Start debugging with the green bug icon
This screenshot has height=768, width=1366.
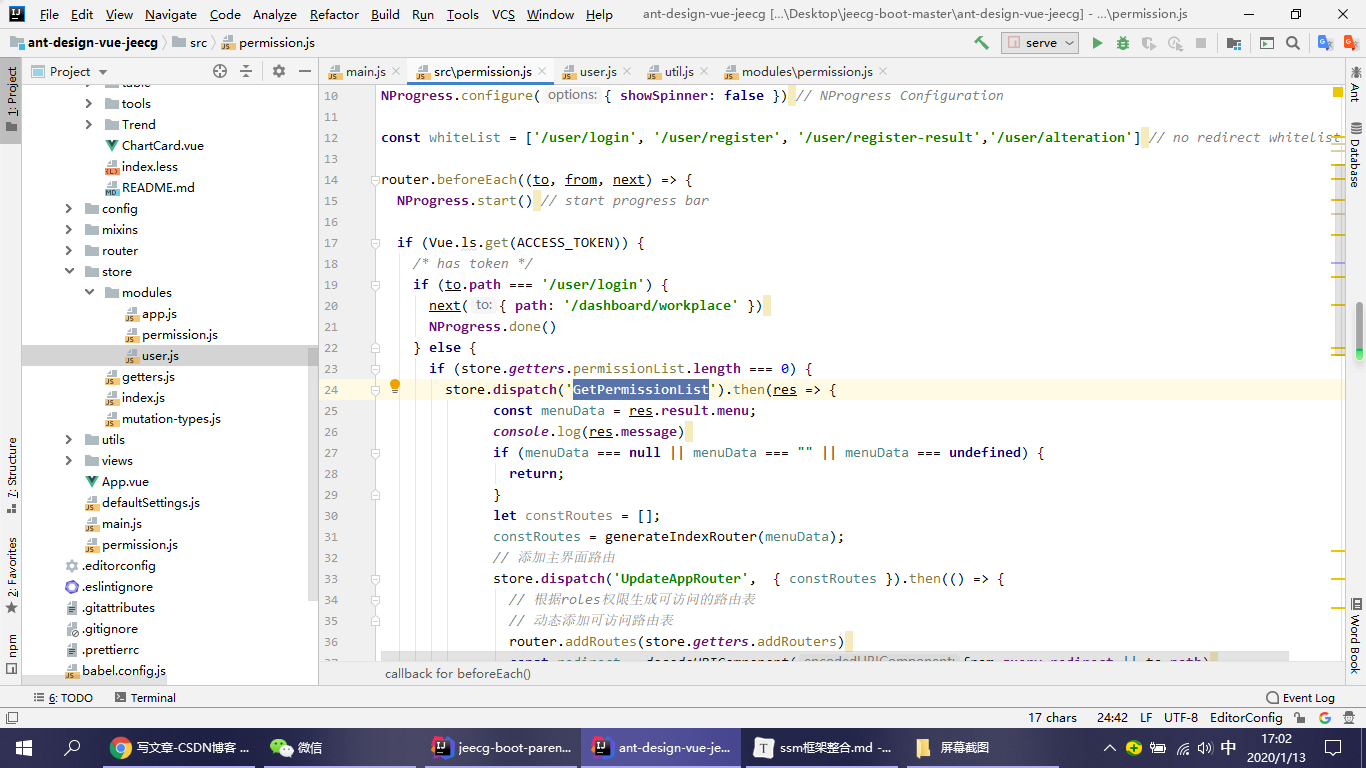coord(1123,43)
